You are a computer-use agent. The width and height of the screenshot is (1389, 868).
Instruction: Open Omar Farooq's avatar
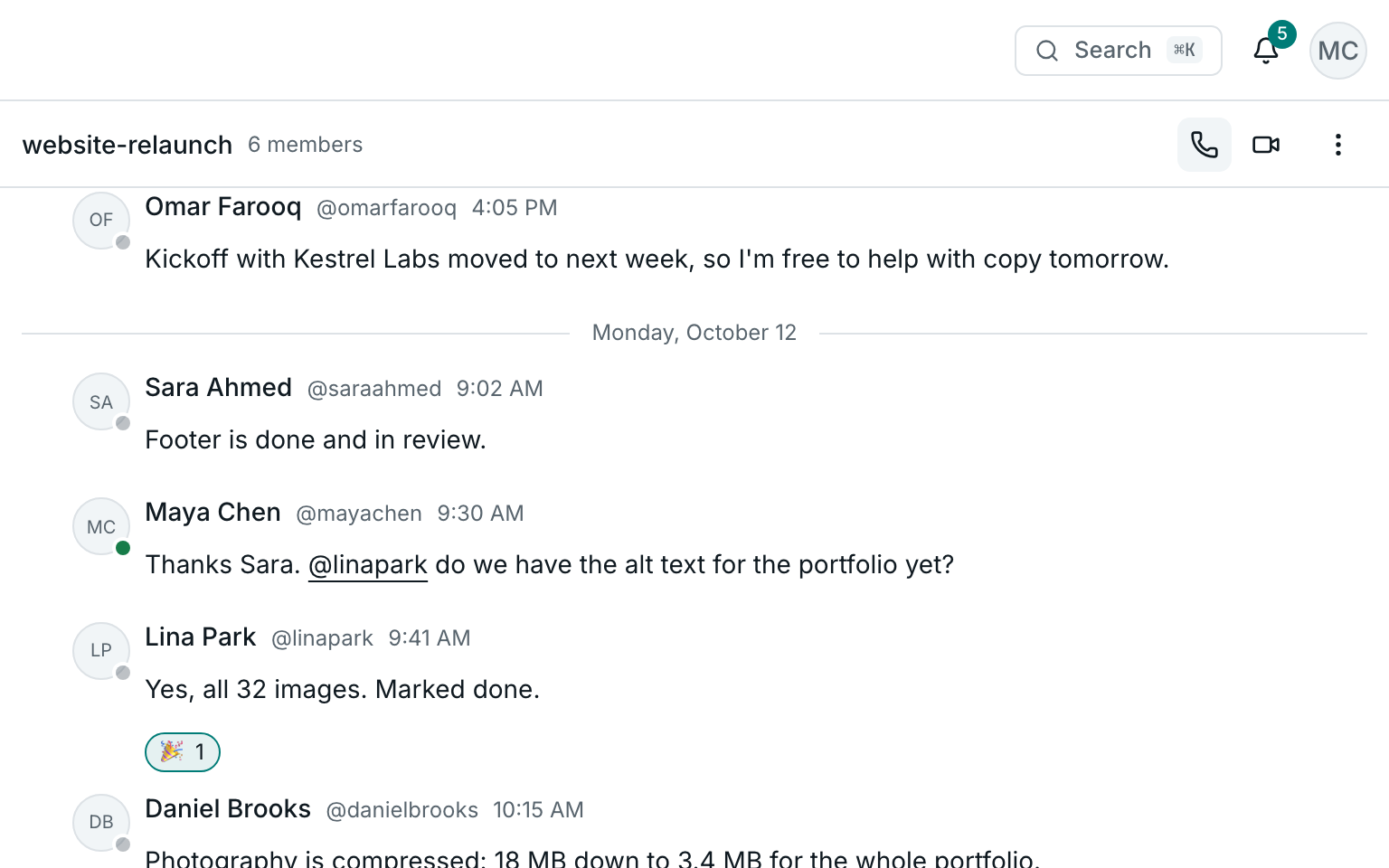(x=101, y=221)
